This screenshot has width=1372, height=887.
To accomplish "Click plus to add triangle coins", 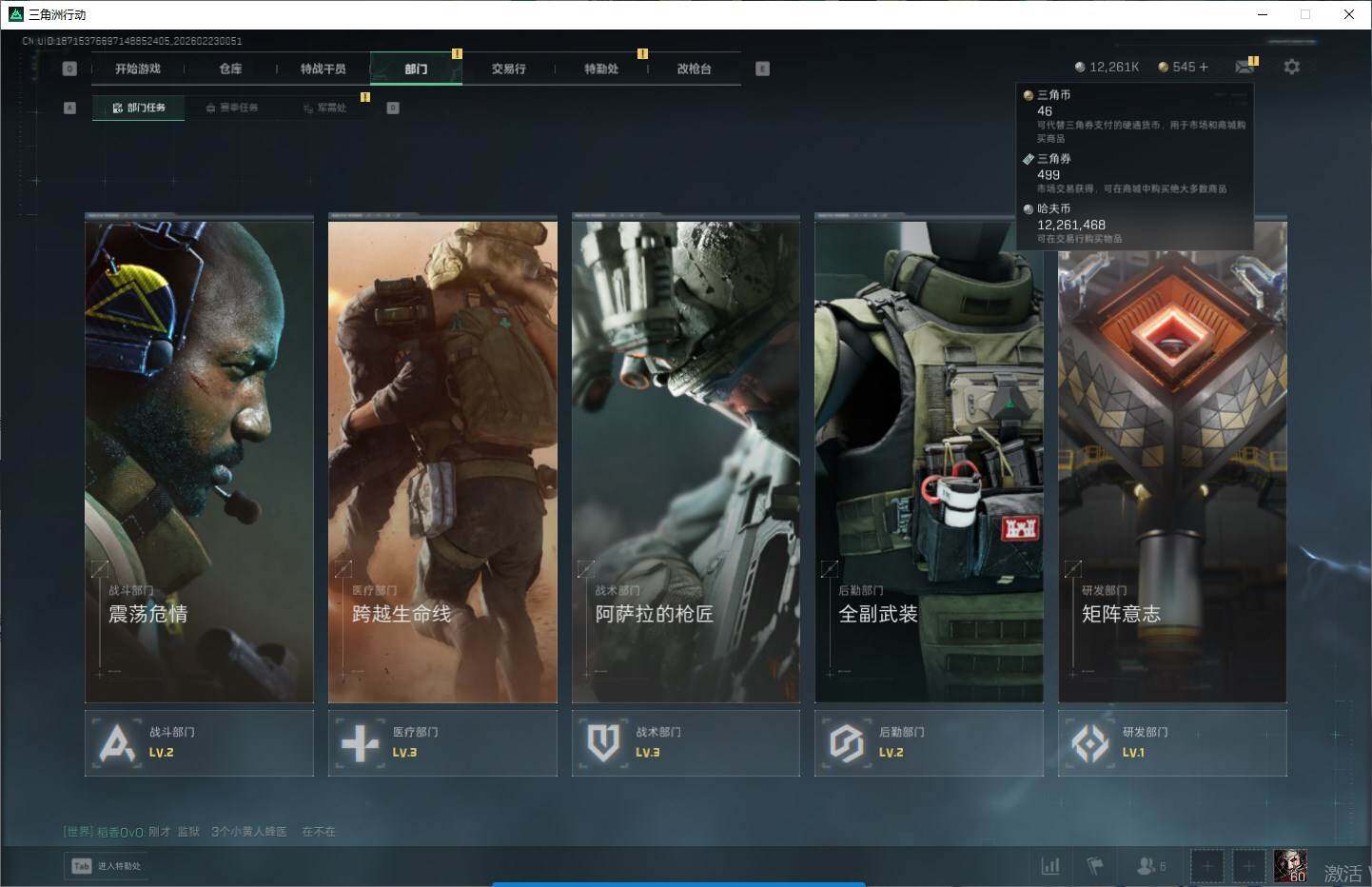I will click(1204, 67).
